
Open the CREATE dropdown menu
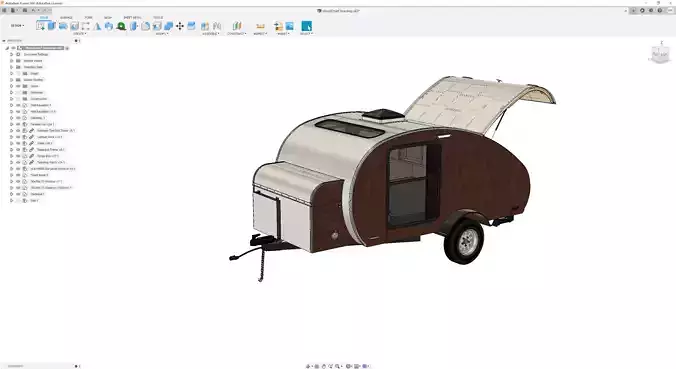coord(80,34)
